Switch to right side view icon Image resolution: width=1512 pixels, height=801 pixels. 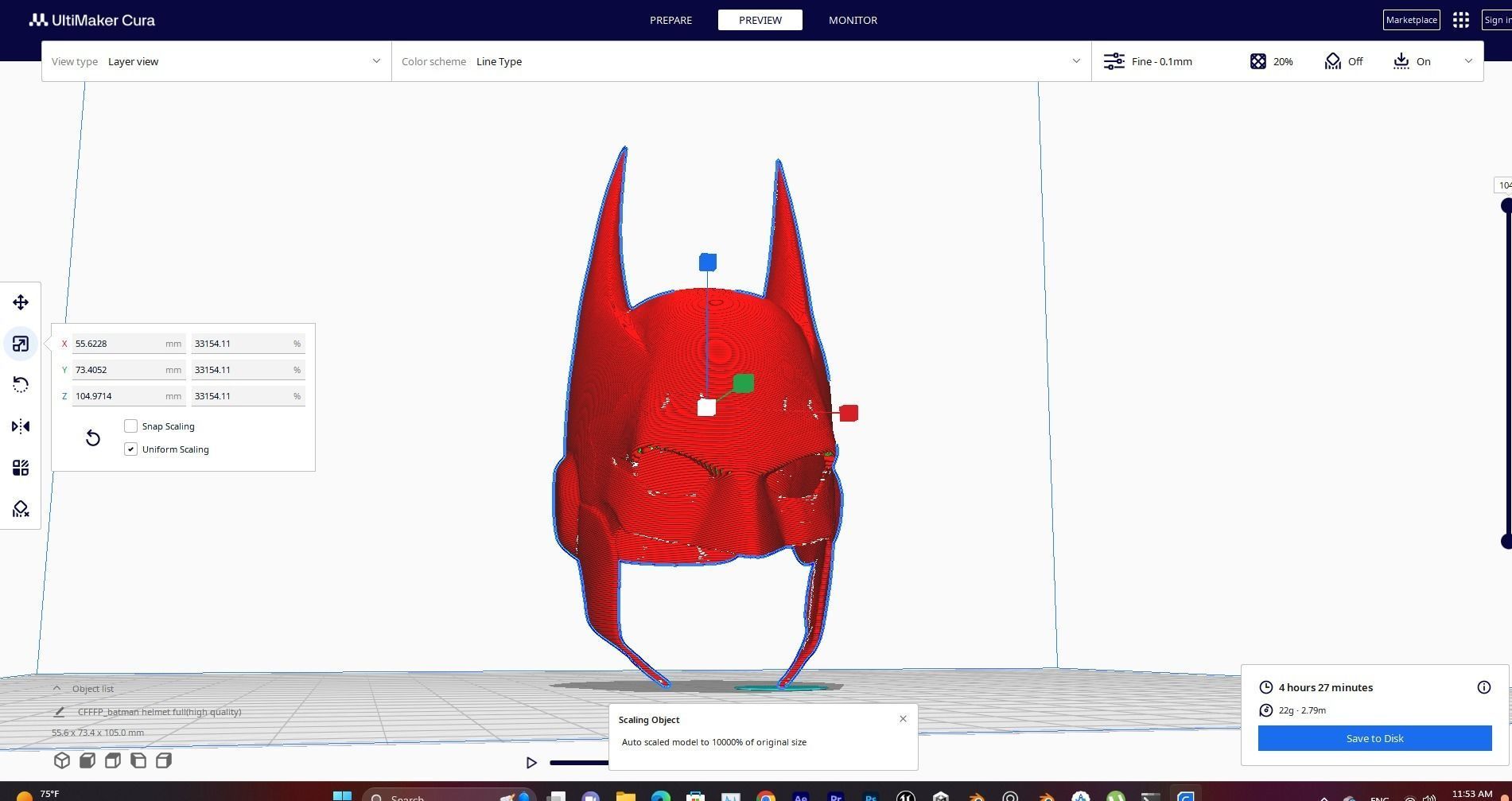click(164, 760)
